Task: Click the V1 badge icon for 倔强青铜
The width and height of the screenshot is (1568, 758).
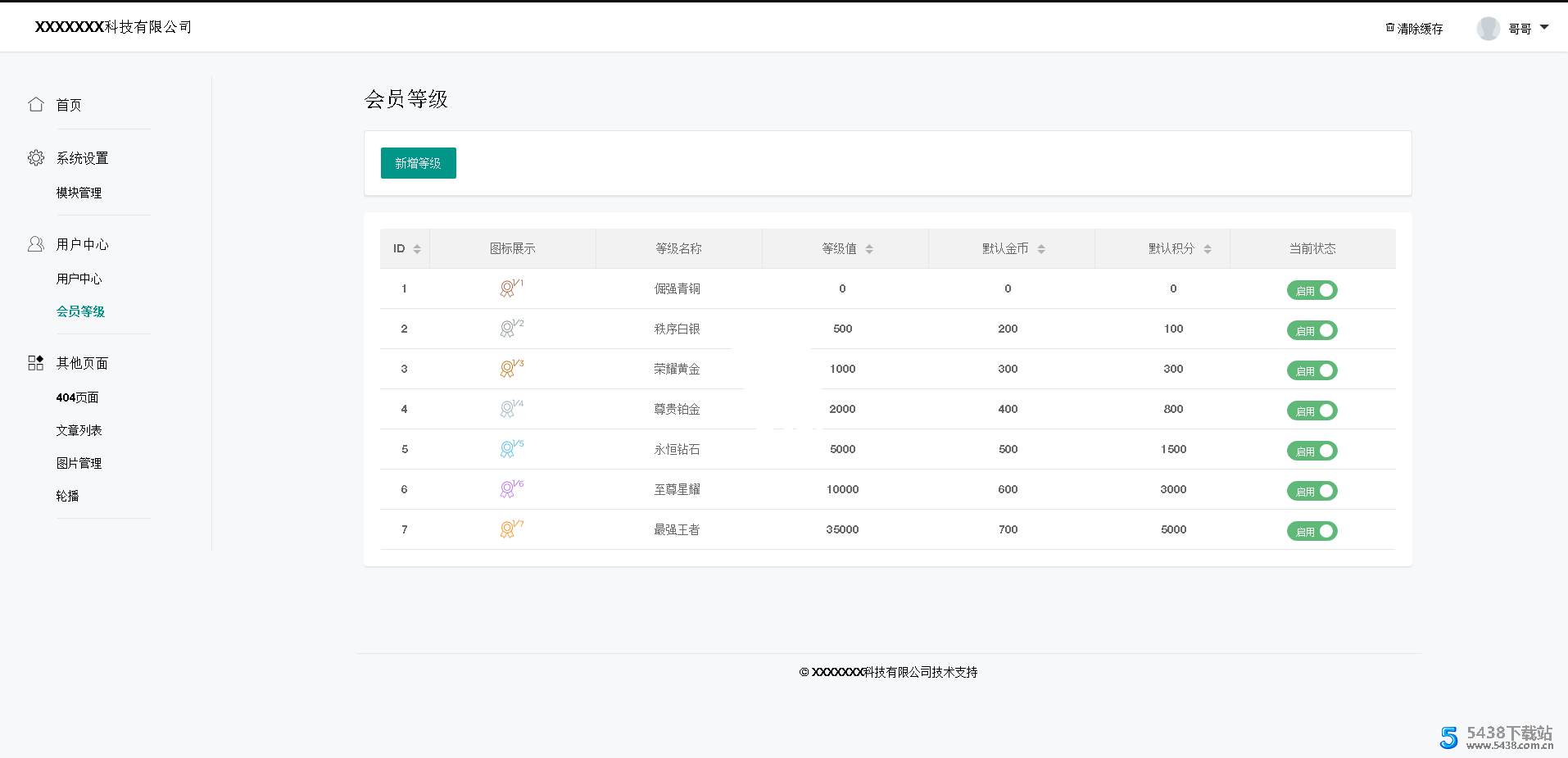Action: [508, 288]
